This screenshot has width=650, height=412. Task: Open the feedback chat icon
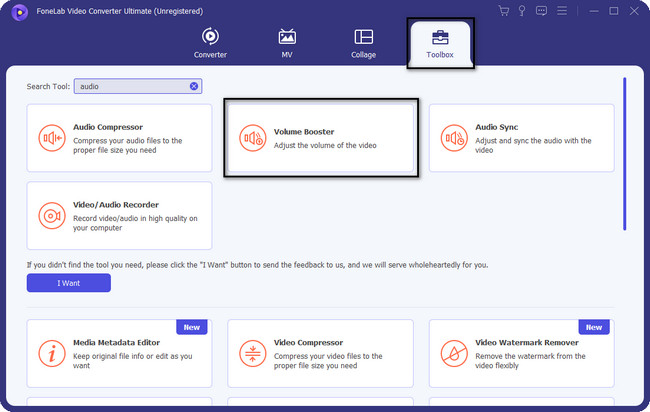(x=541, y=11)
